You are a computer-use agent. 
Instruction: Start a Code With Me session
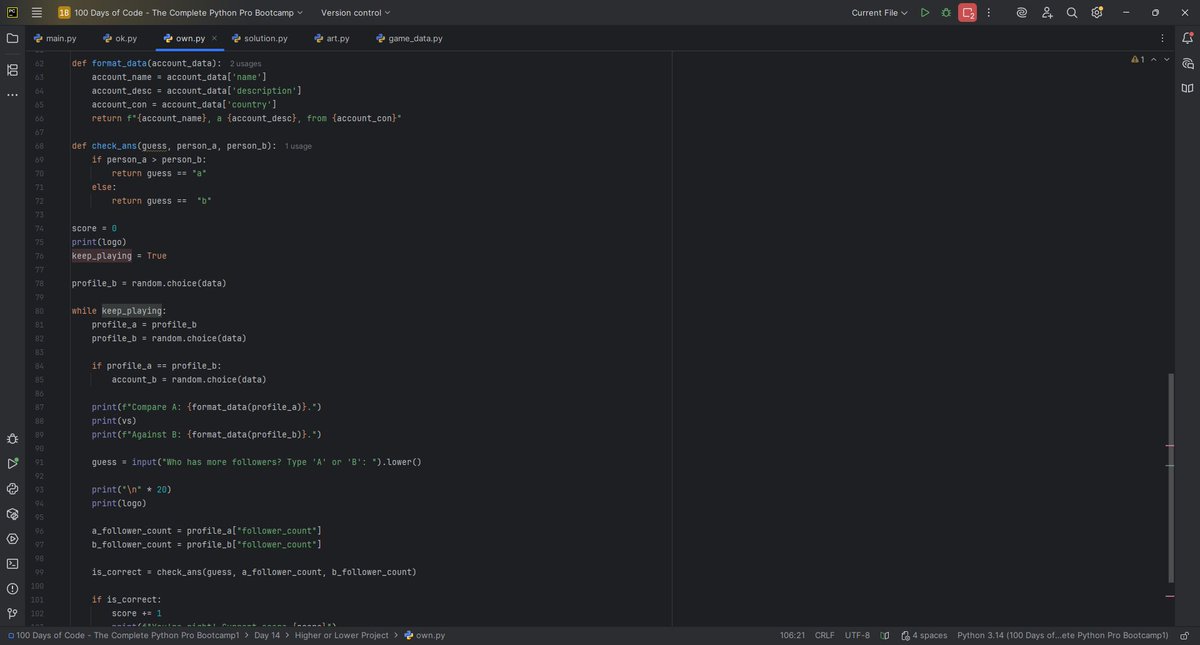[1047, 12]
